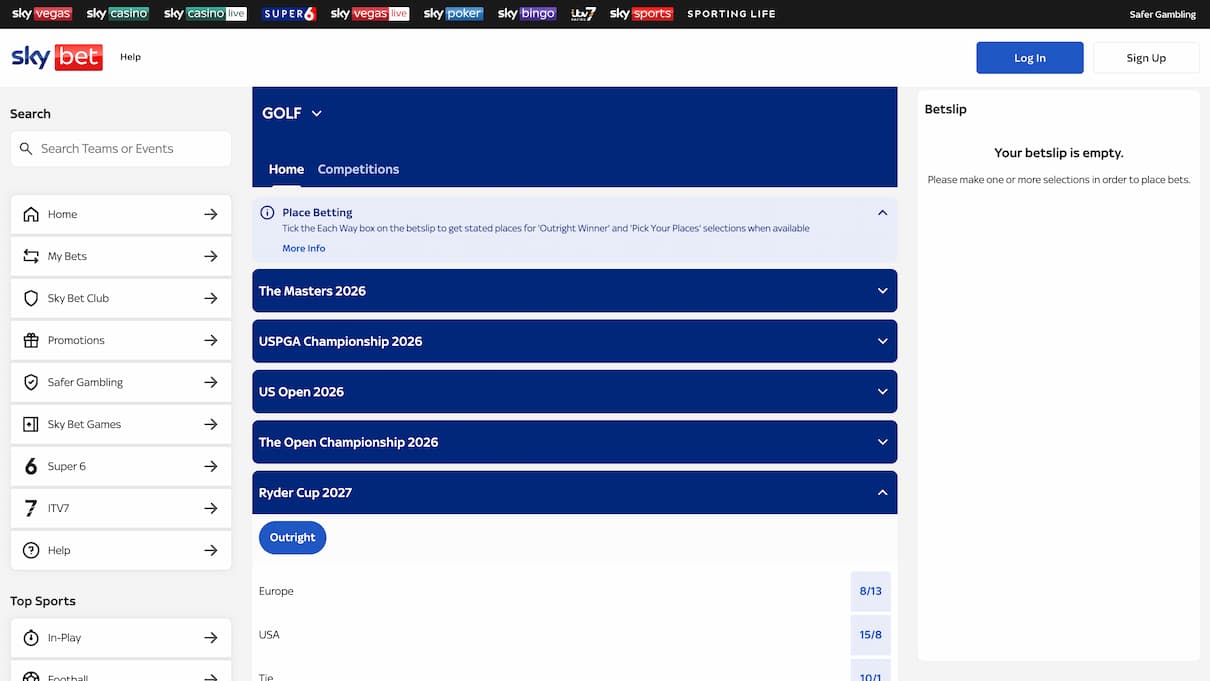Click the Sky Poker brand logo
The image size is (1210, 681).
pos(453,14)
